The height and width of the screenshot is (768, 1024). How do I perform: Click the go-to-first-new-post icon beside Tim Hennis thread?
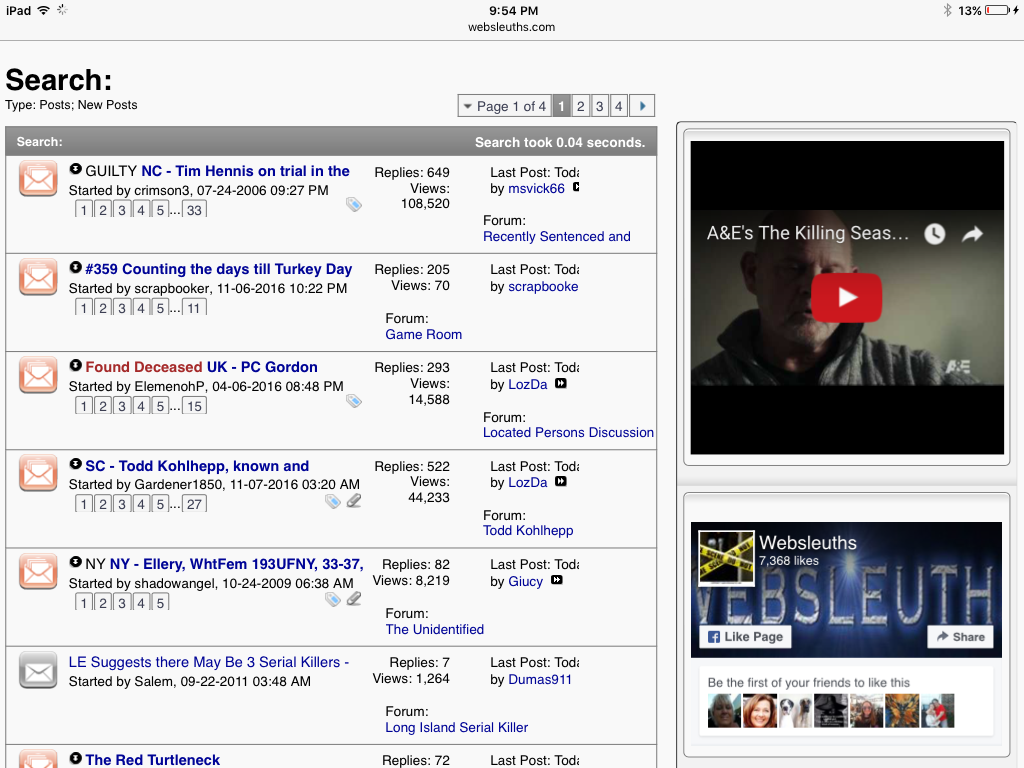pos(76,170)
